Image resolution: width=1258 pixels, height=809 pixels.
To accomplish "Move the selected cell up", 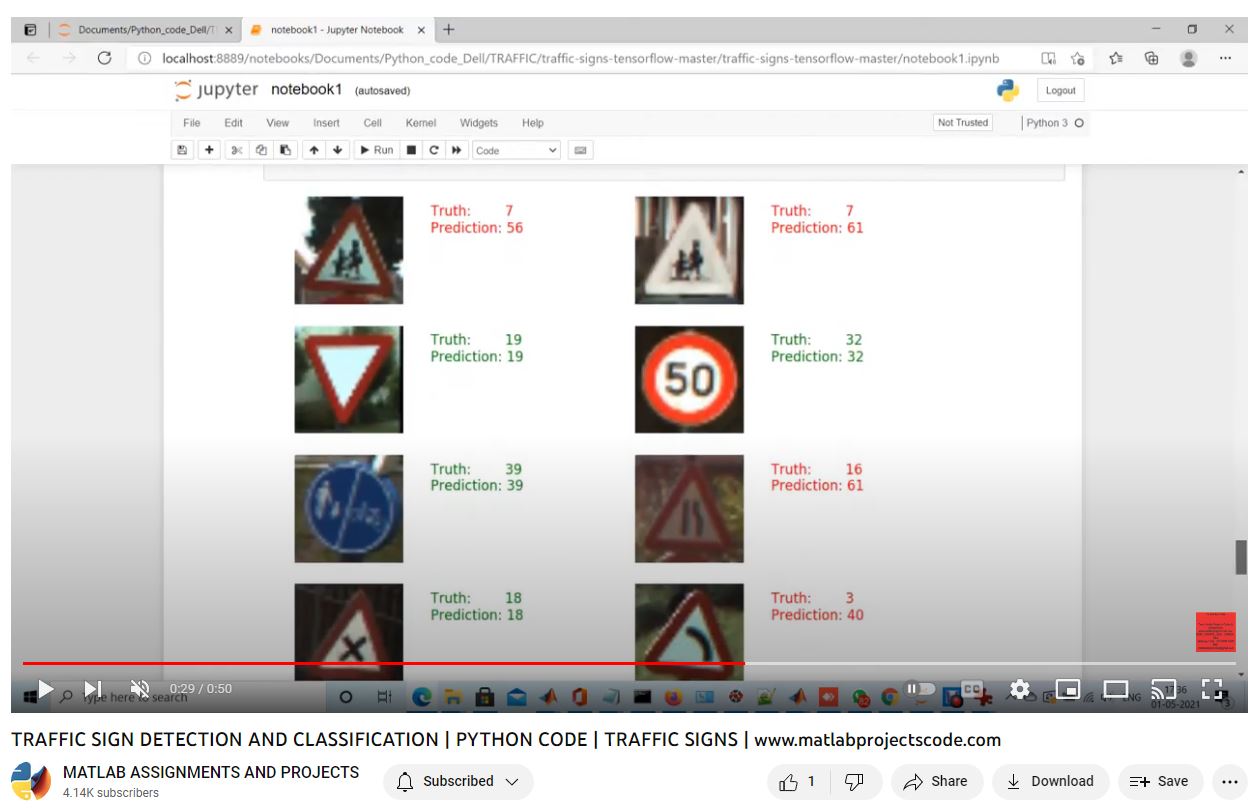I will point(314,150).
